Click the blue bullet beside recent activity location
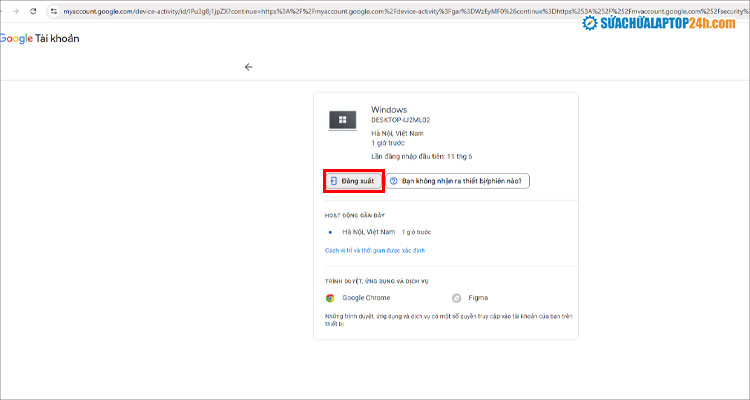 330,231
